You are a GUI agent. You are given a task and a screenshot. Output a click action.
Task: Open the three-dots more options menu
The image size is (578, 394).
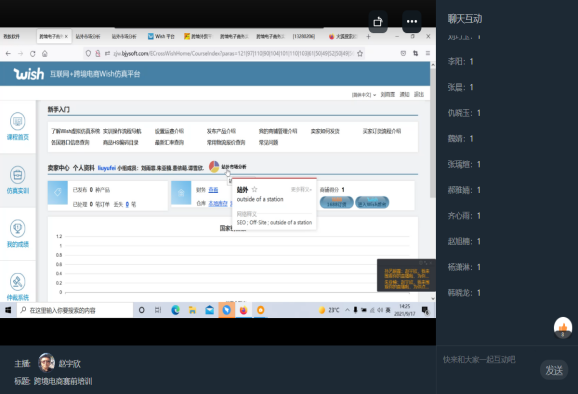[412, 22]
